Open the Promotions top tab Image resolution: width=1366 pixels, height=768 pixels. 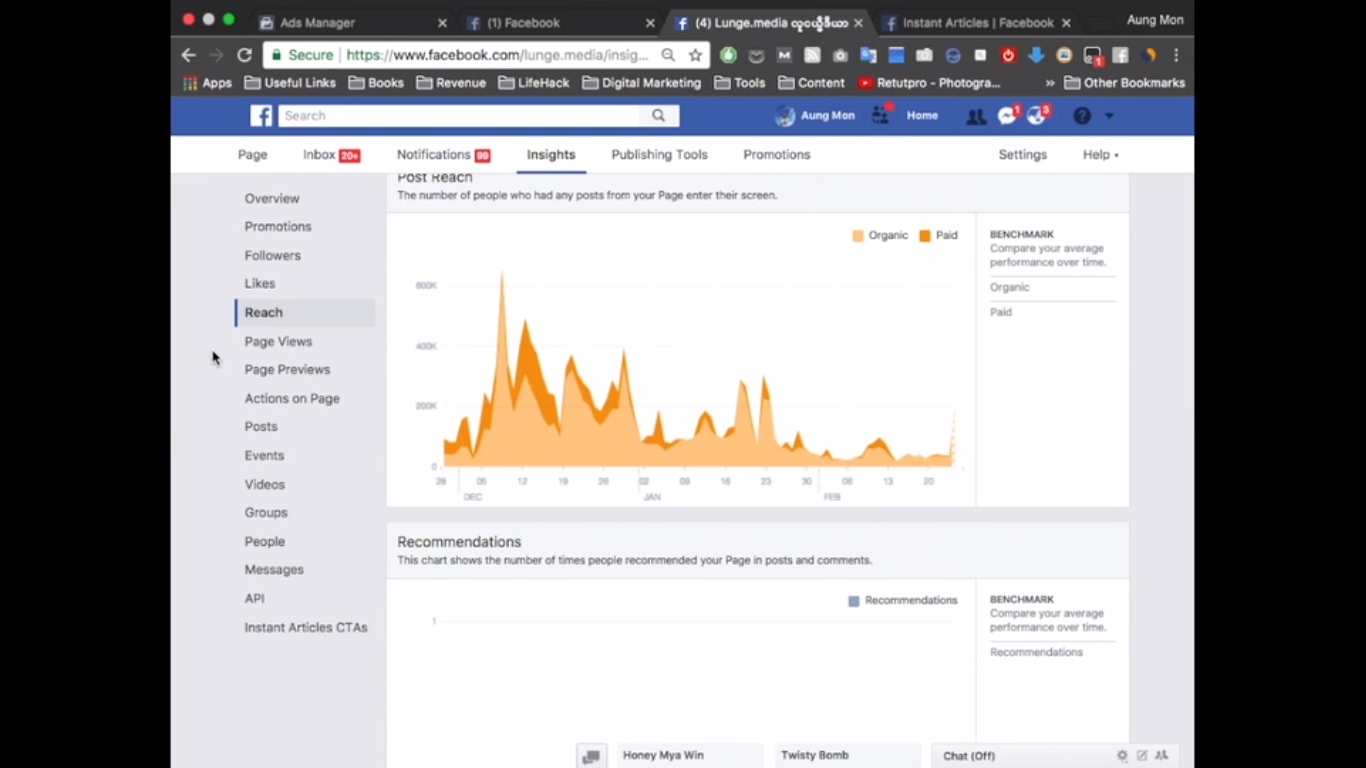(776, 155)
